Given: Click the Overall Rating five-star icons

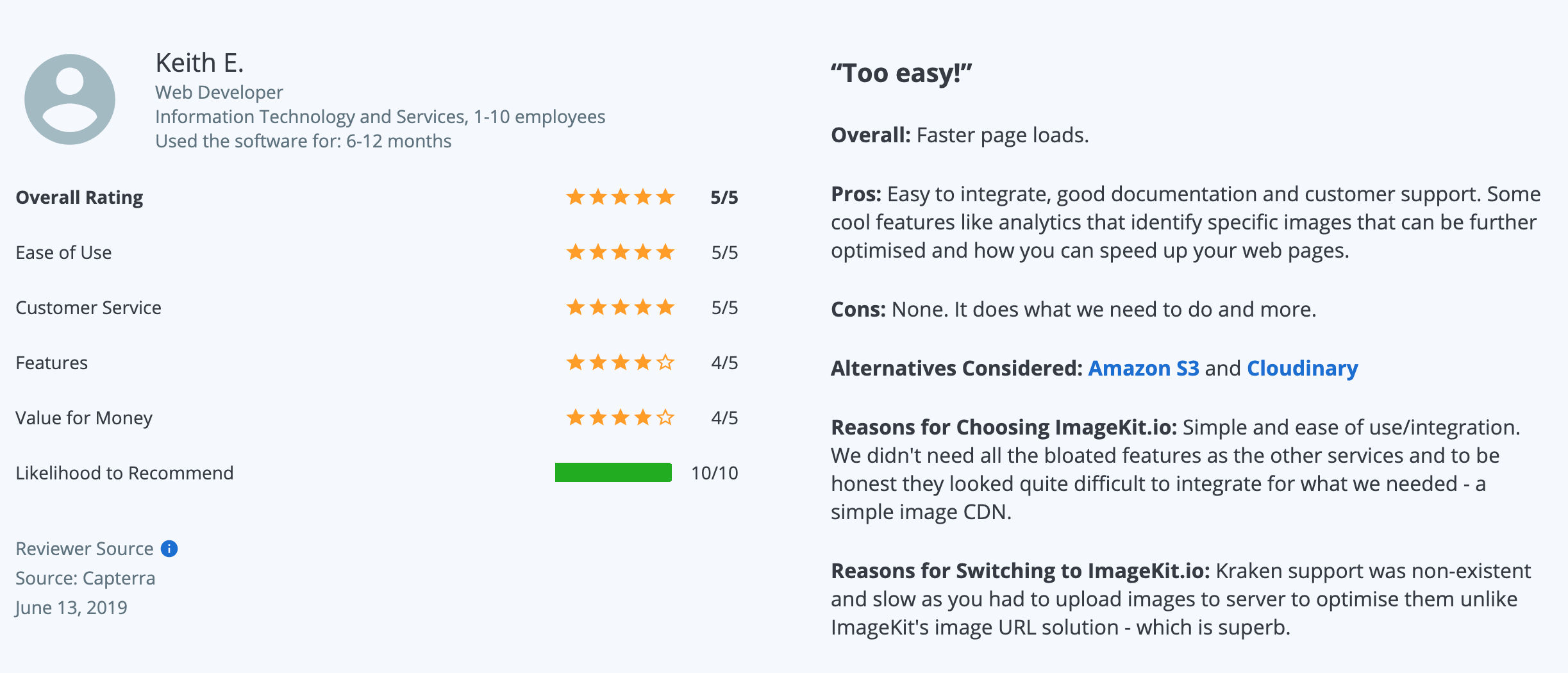Looking at the screenshot, I should click(621, 197).
